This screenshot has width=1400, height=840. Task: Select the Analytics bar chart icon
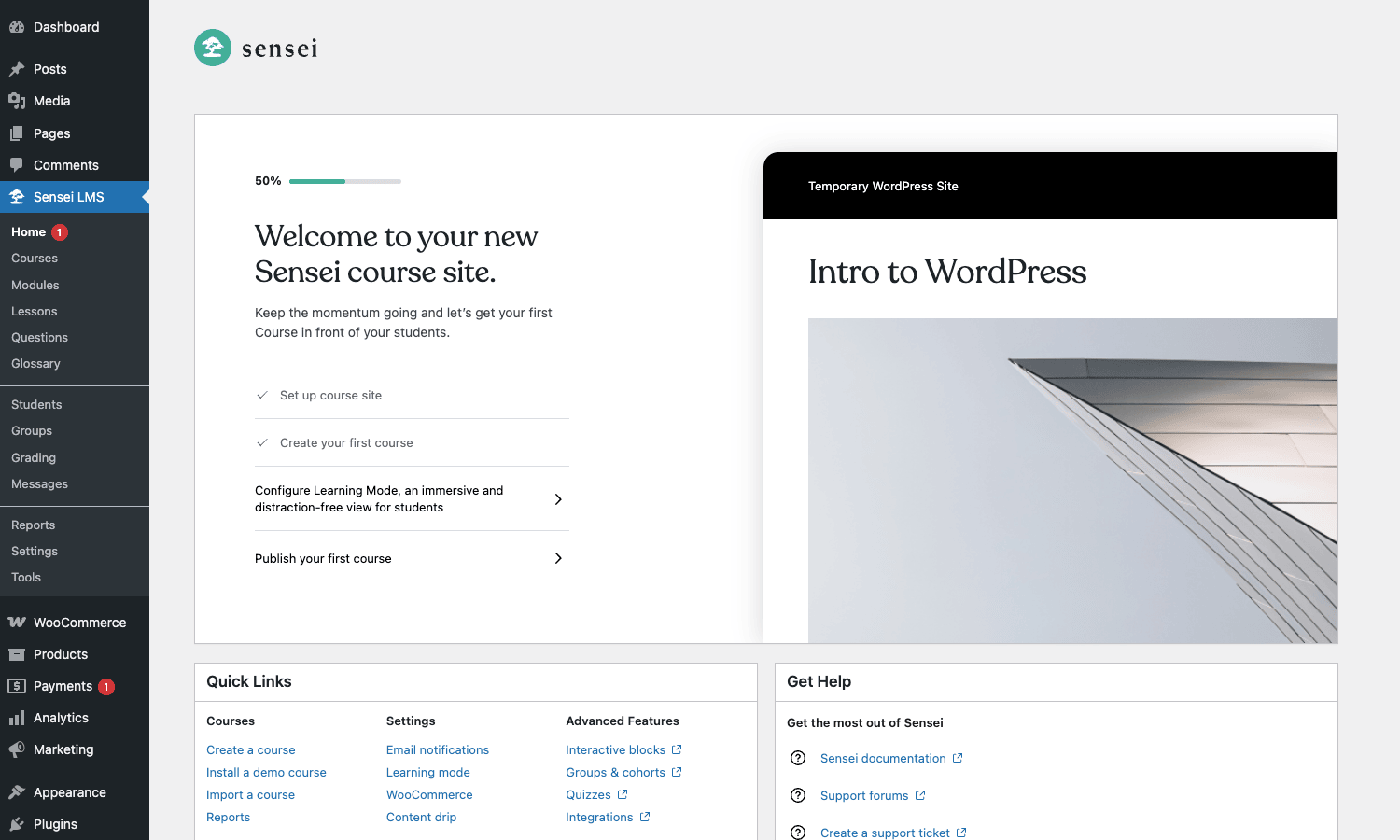[x=17, y=718]
